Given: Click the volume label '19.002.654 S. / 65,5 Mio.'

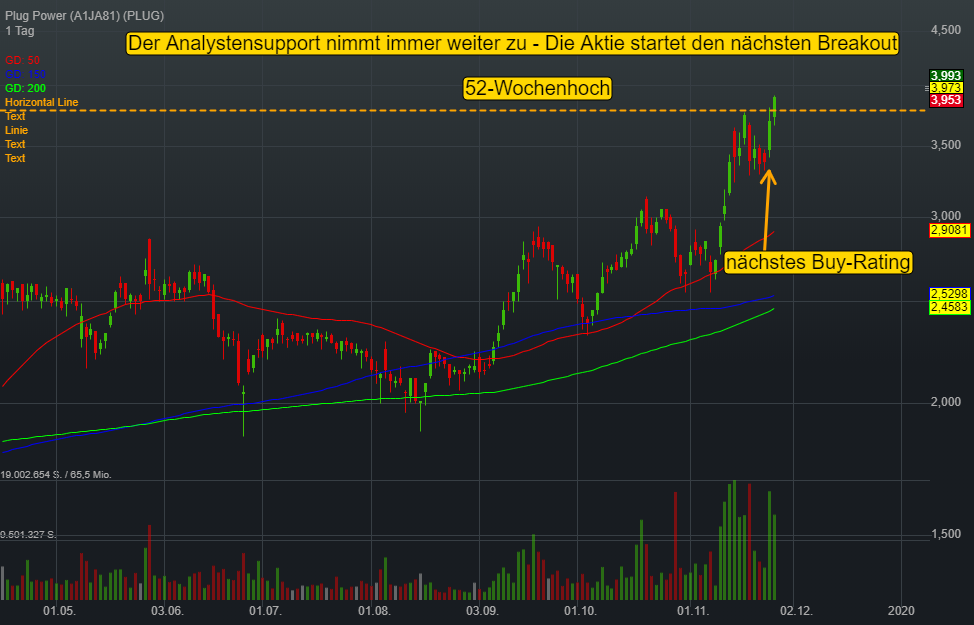Looking at the screenshot, I should [56, 475].
